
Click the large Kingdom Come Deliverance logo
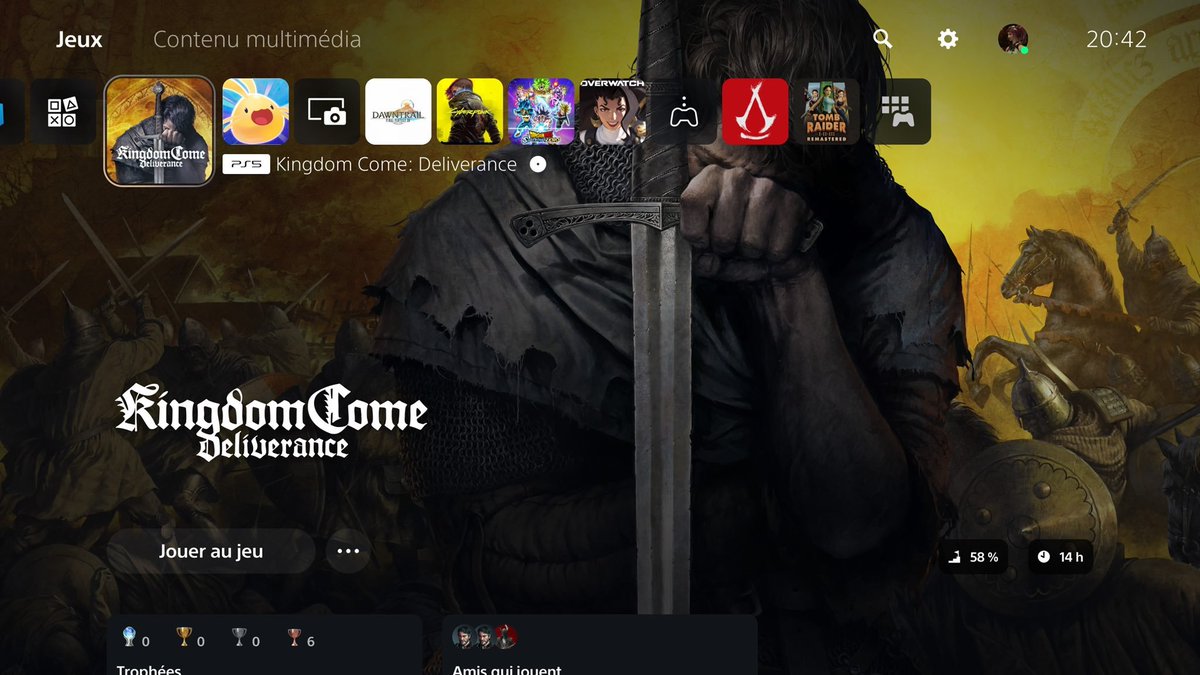pyautogui.click(x=272, y=424)
